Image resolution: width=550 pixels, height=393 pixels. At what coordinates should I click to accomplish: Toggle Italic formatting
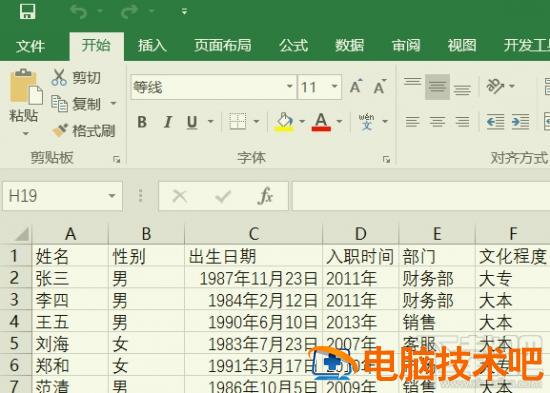[168, 122]
